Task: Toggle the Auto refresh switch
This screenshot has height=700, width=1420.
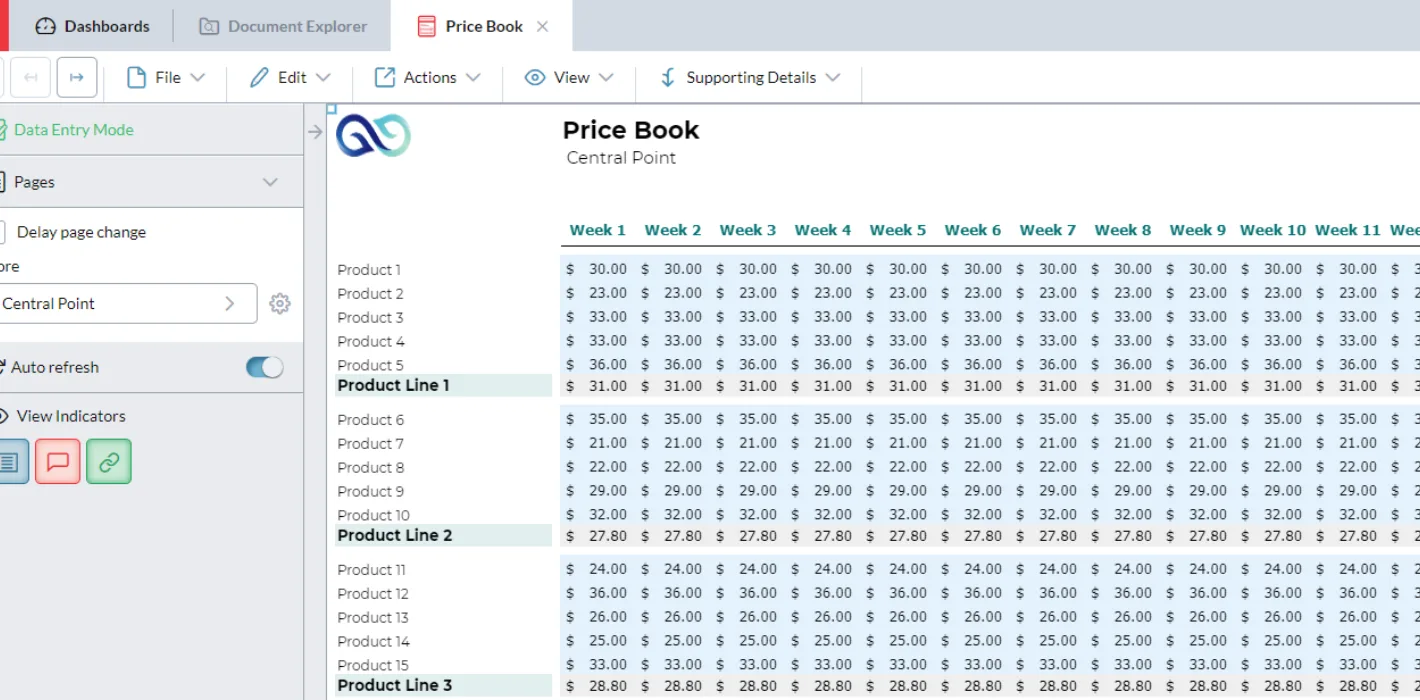Action: tap(265, 367)
